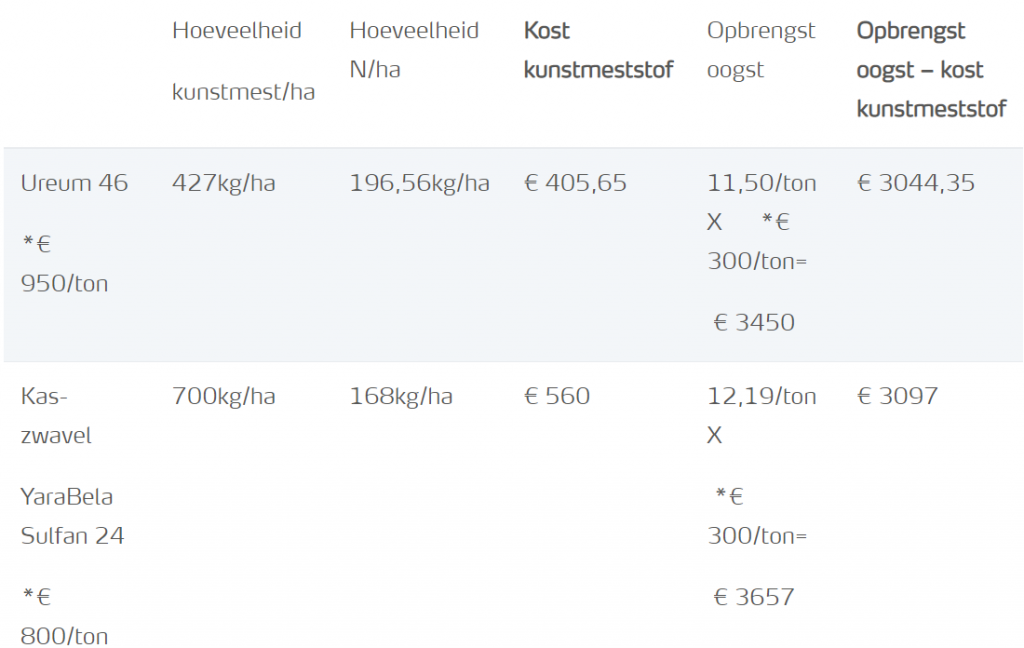1024x648 pixels.
Task: Select the '€ 405,65' cost cell
Action: pos(575,183)
